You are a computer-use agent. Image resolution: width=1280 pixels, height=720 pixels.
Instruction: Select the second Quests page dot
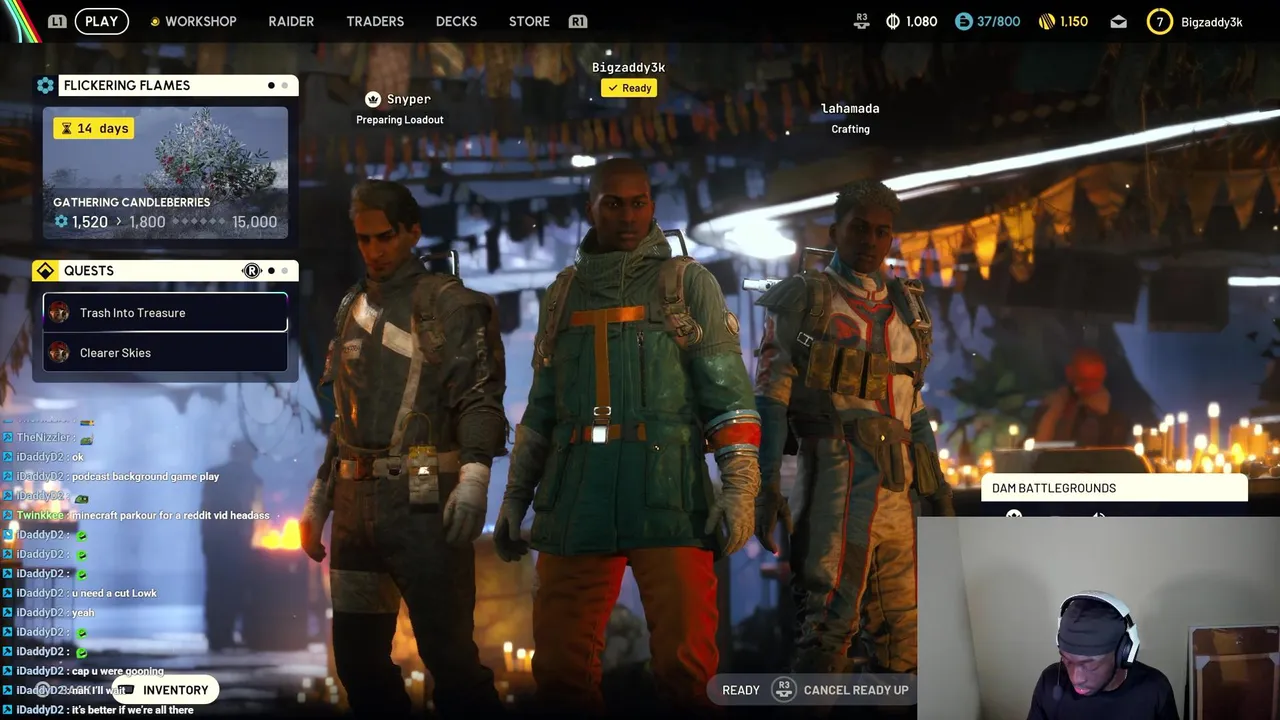tap(284, 270)
